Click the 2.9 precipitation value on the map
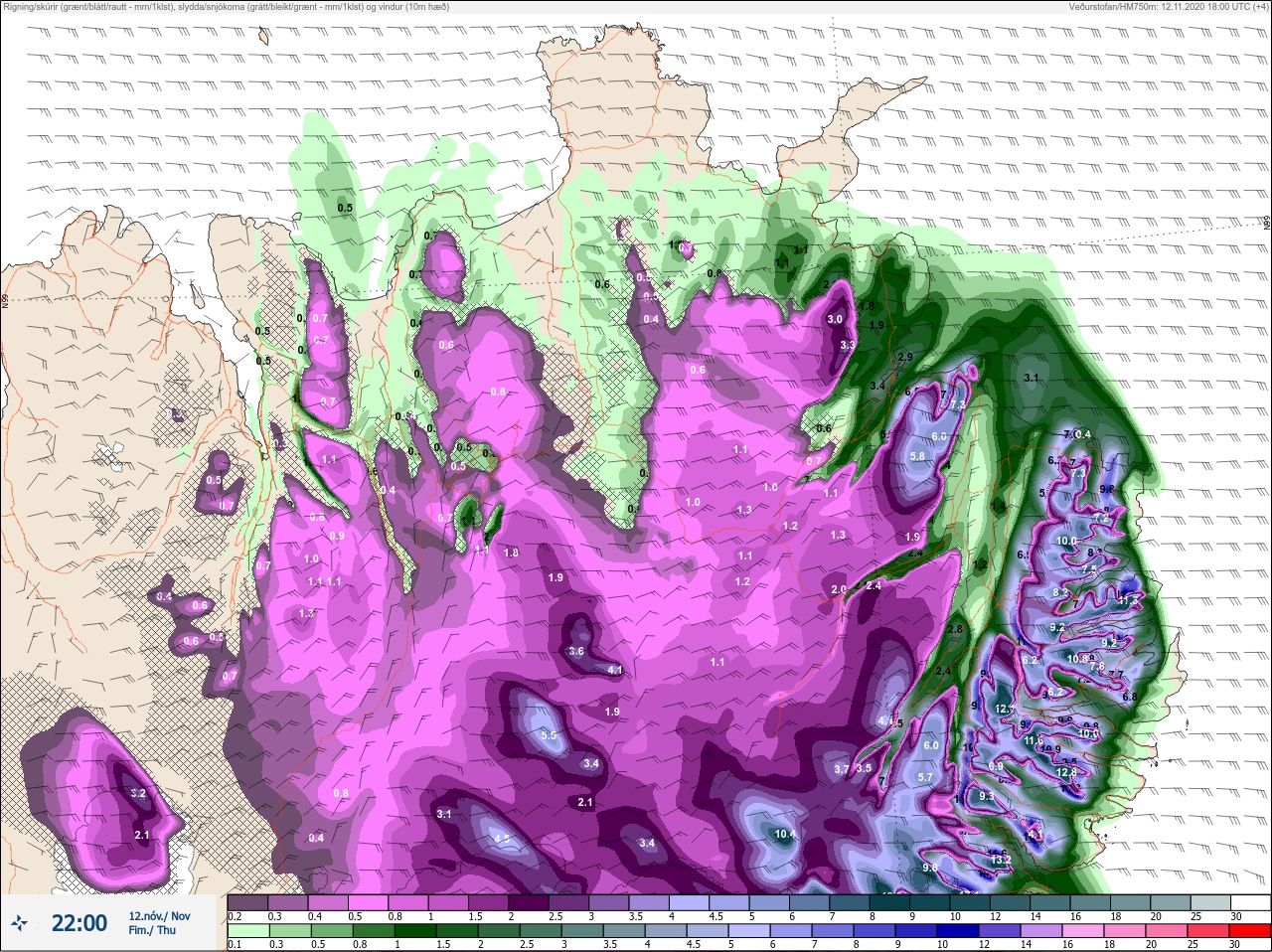Viewport: 1272px width, 952px height. pyautogui.click(x=904, y=357)
